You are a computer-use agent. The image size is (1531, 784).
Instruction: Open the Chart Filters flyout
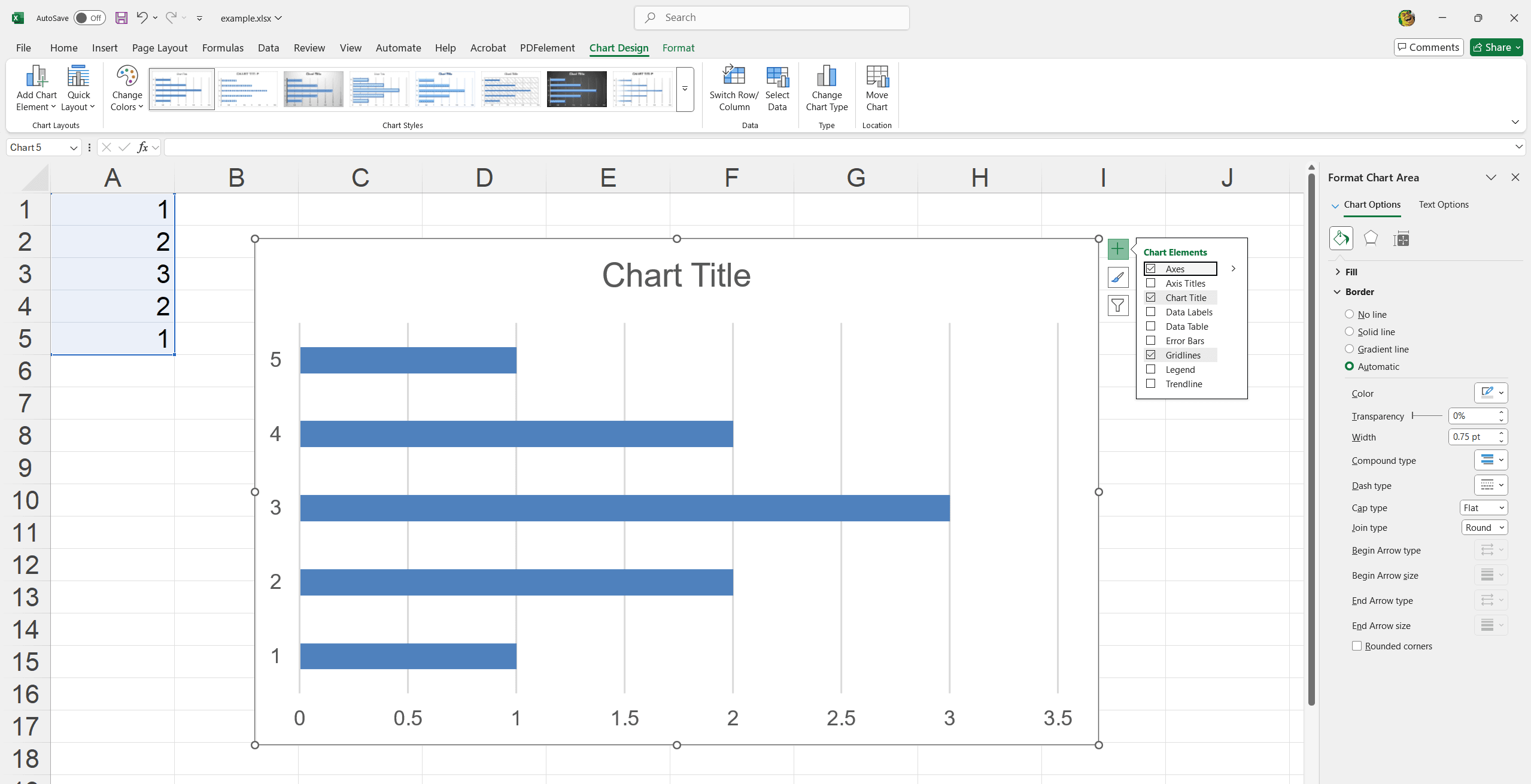pos(1118,305)
